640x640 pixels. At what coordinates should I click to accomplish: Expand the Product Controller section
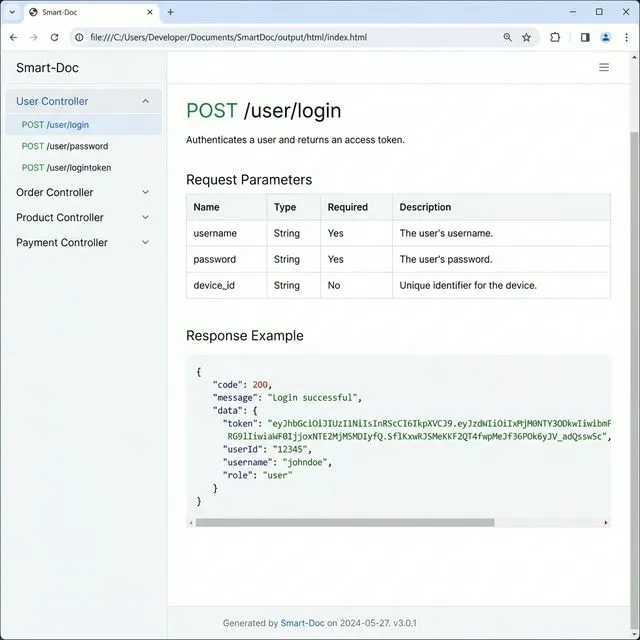(145, 217)
